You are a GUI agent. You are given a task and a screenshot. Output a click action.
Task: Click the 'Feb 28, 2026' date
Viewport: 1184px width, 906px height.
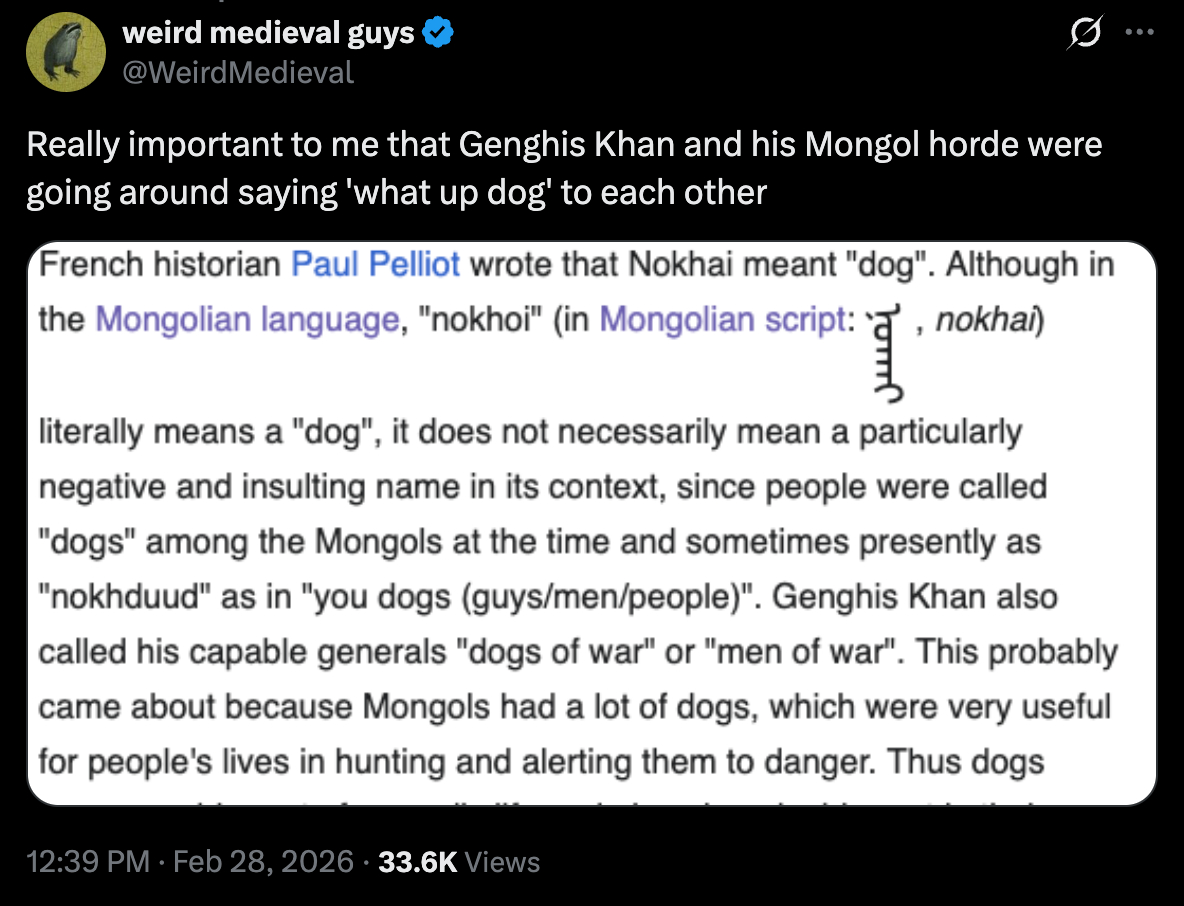pos(261,861)
